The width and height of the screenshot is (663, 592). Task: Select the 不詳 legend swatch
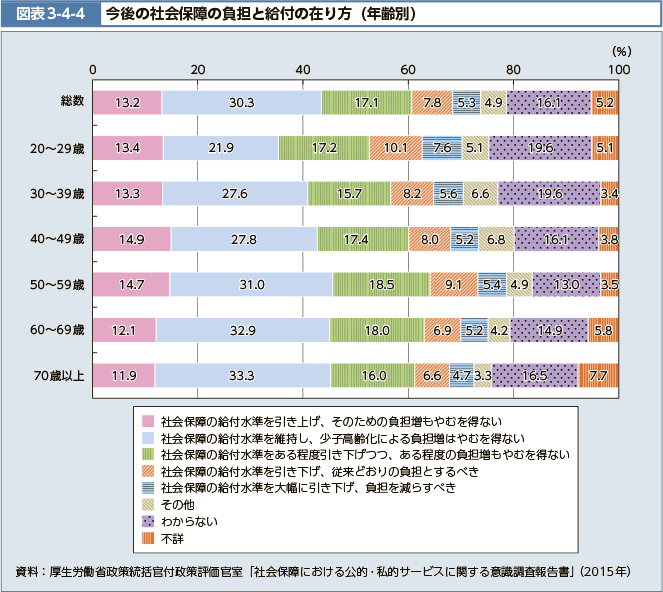(x=147, y=538)
